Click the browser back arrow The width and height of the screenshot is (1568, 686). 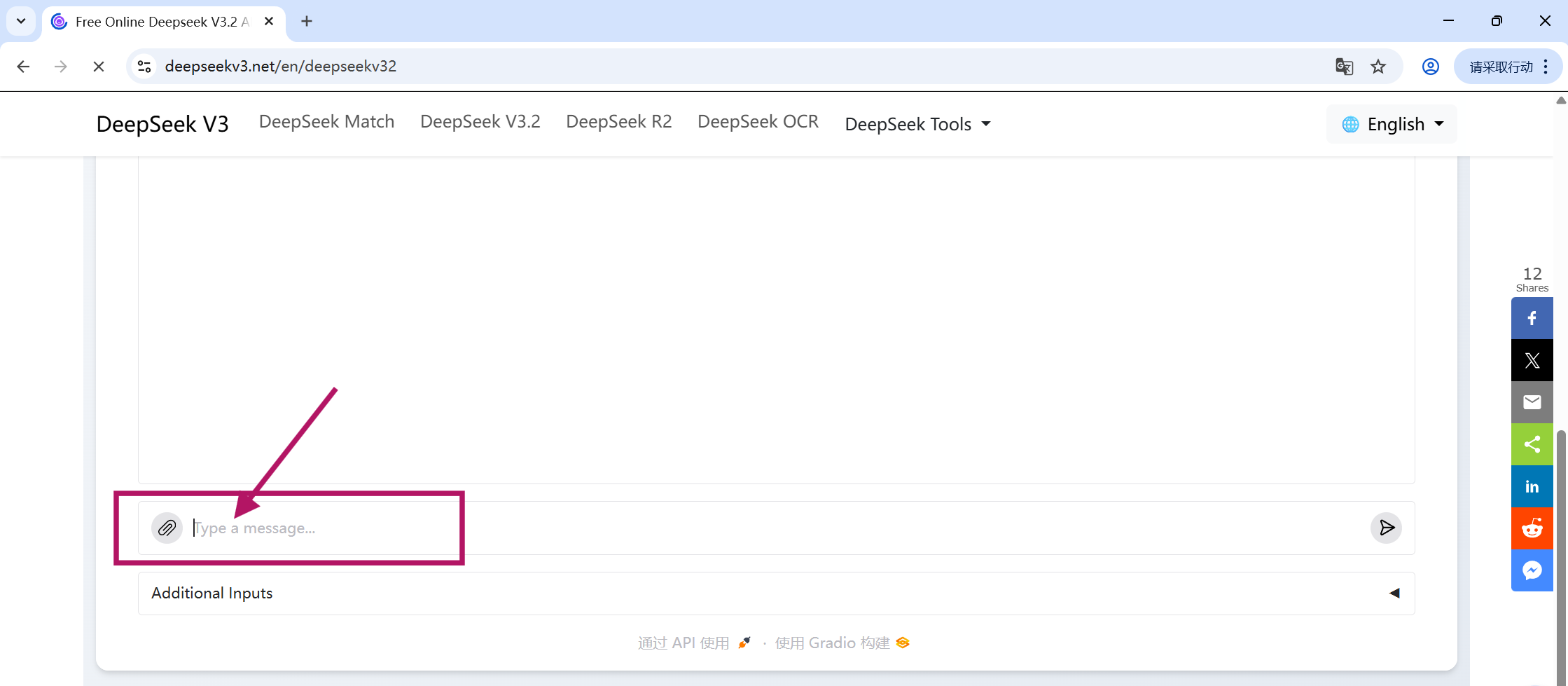(23, 67)
